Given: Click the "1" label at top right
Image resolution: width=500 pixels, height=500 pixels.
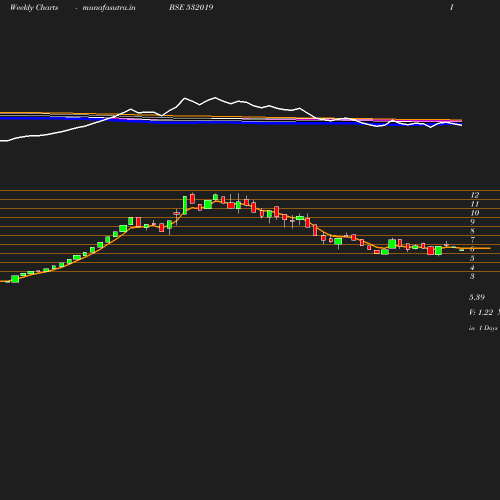Looking at the screenshot, I should (x=452, y=7).
